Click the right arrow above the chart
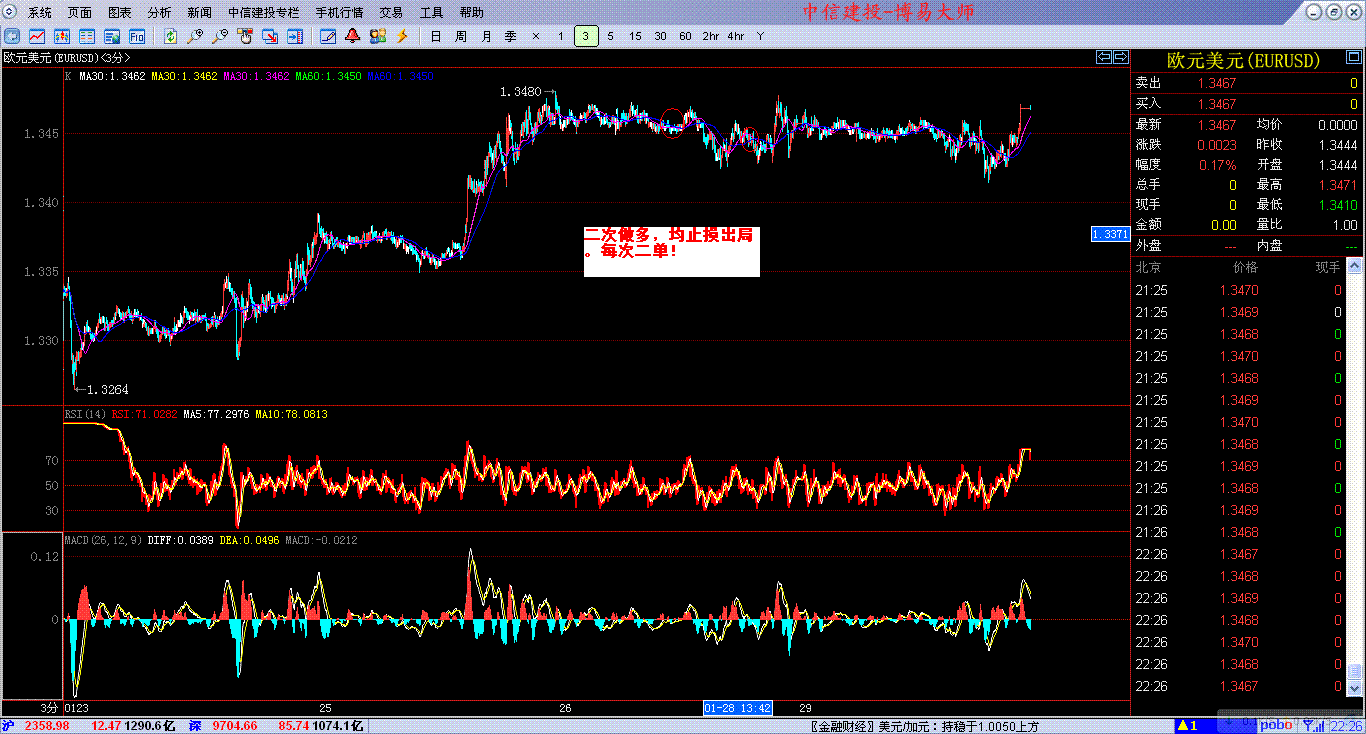The height and width of the screenshot is (734, 1366). [1121, 57]
